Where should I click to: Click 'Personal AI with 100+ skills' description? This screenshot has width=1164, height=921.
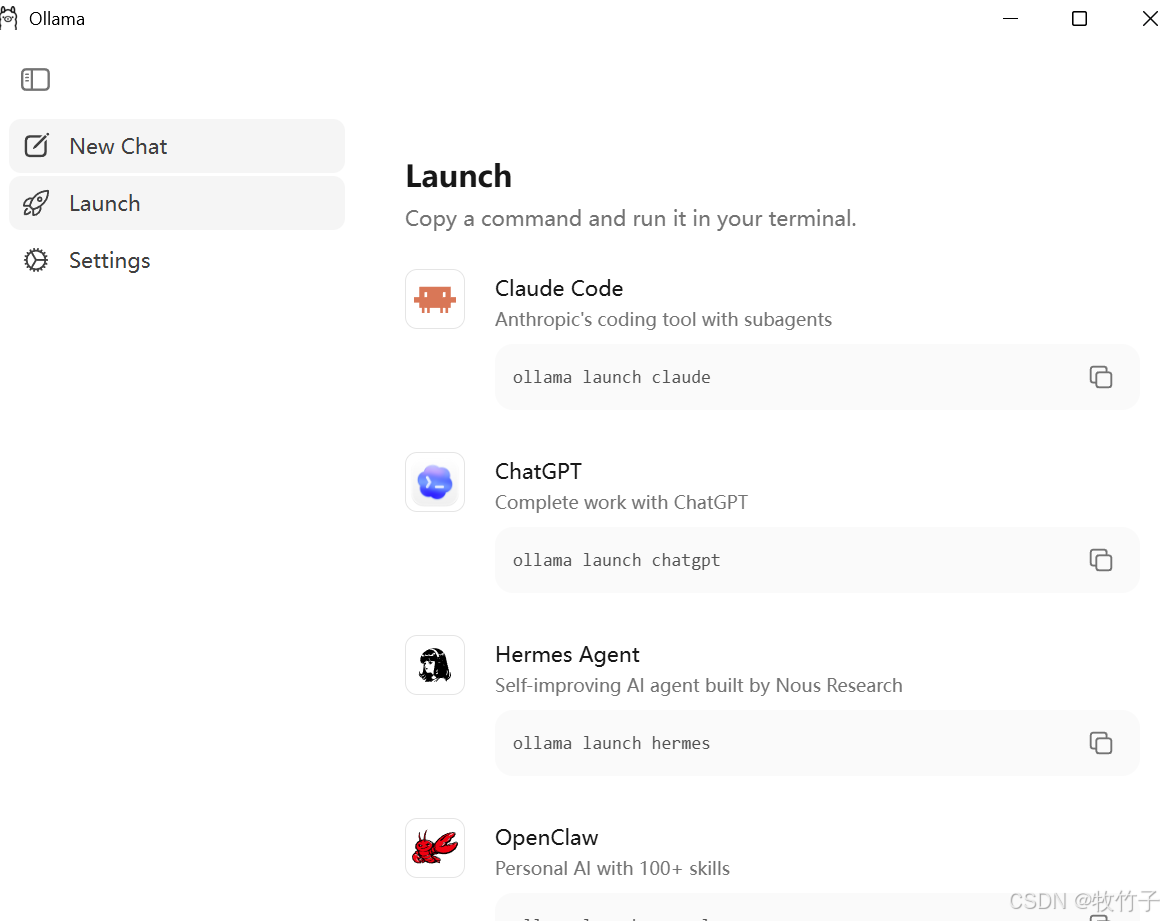tap(612, 868)
